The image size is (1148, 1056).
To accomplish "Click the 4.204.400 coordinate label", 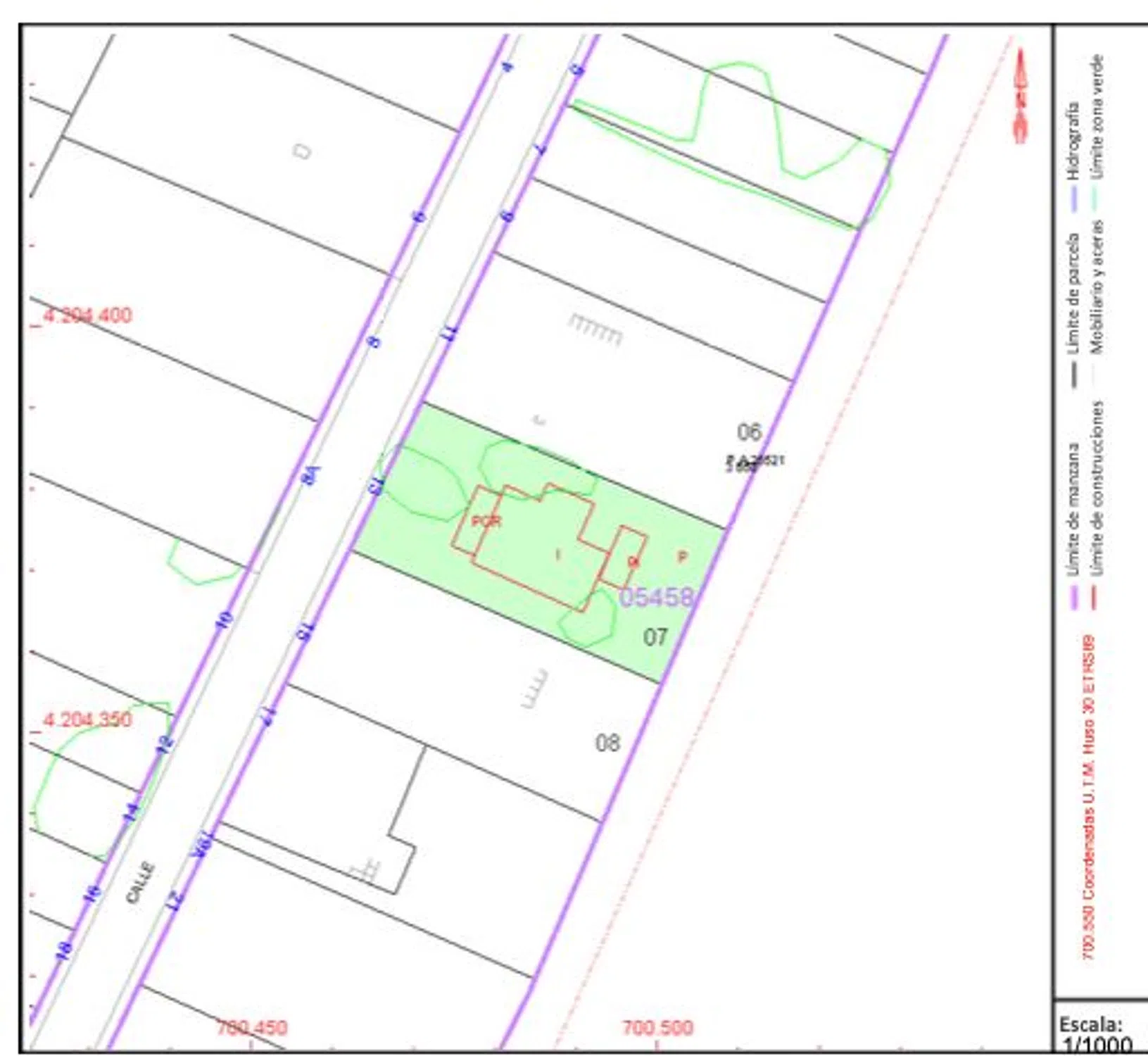I will (87, 315).
